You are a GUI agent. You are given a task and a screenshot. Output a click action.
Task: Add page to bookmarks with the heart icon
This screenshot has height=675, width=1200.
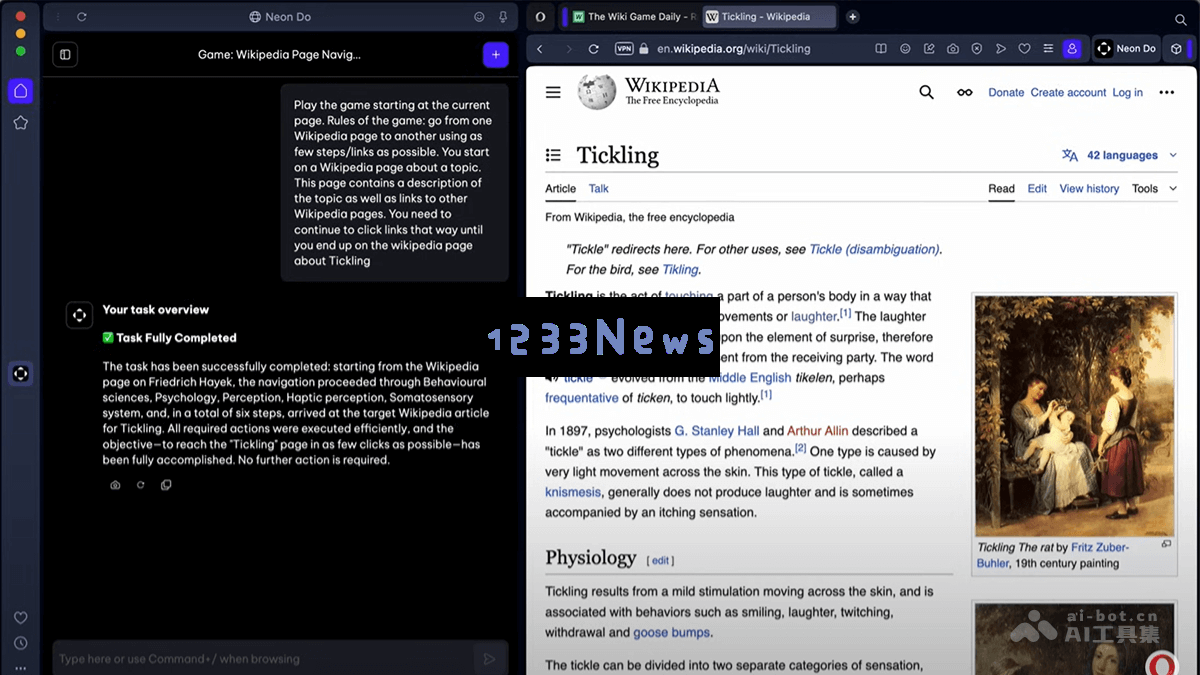coord(1024,48)
